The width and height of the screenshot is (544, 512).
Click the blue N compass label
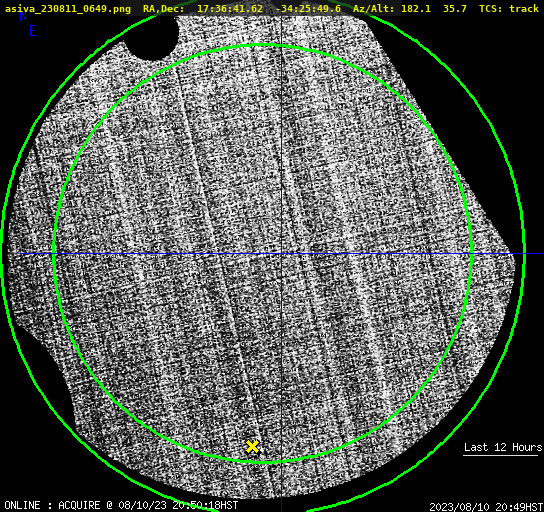[x=23, y=16]
